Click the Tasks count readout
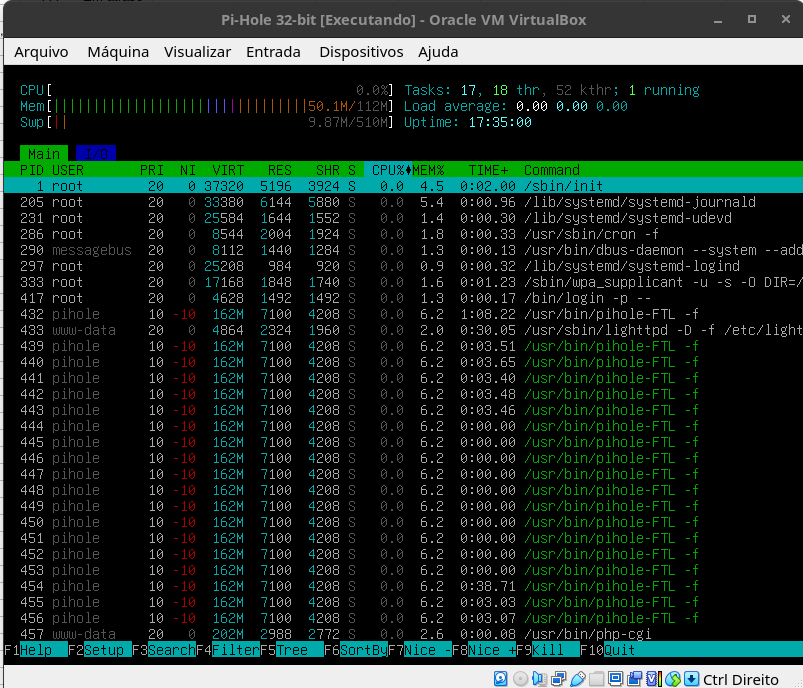 click(x=552, y=90)
